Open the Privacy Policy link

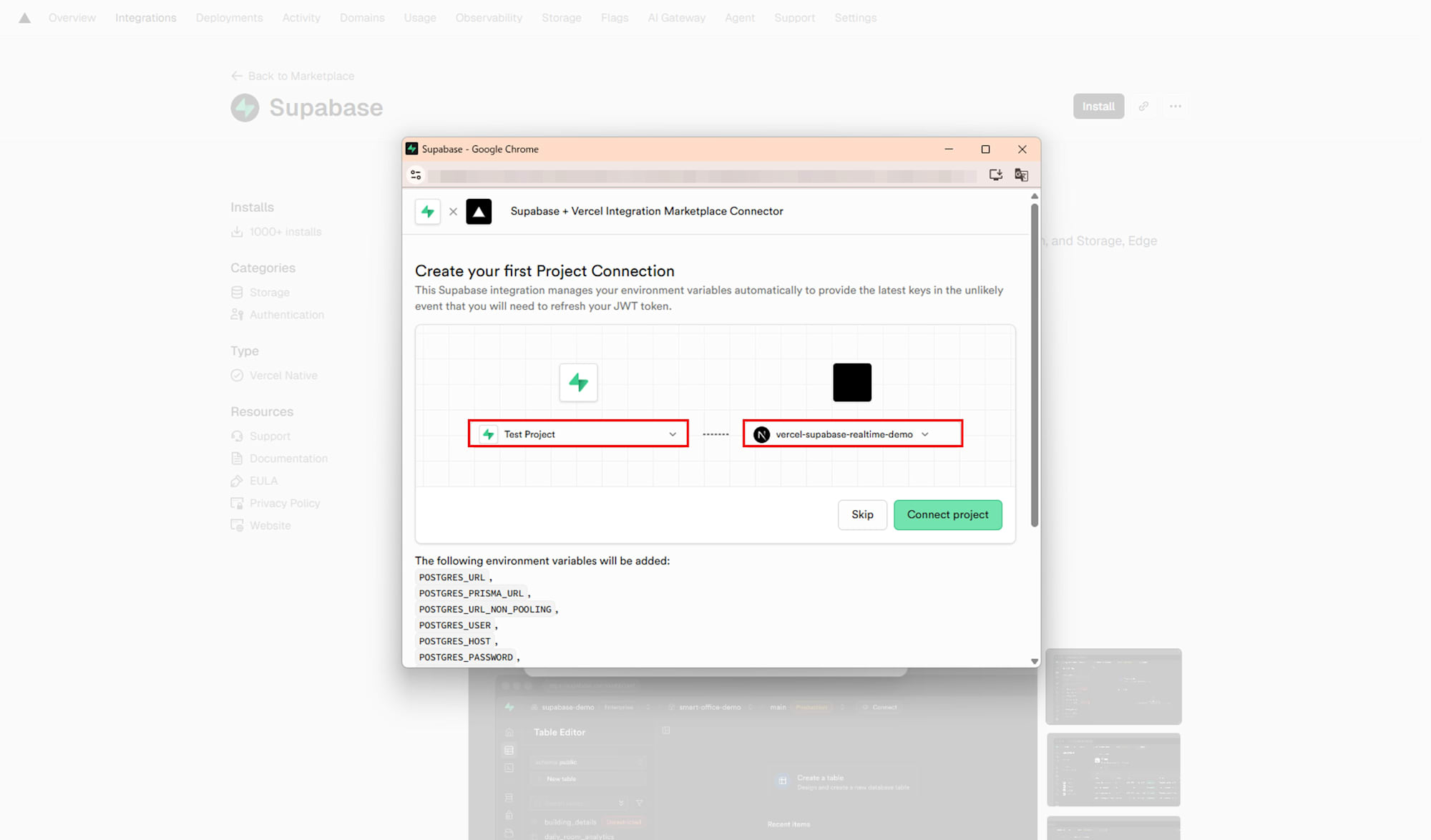click(284, 502)
